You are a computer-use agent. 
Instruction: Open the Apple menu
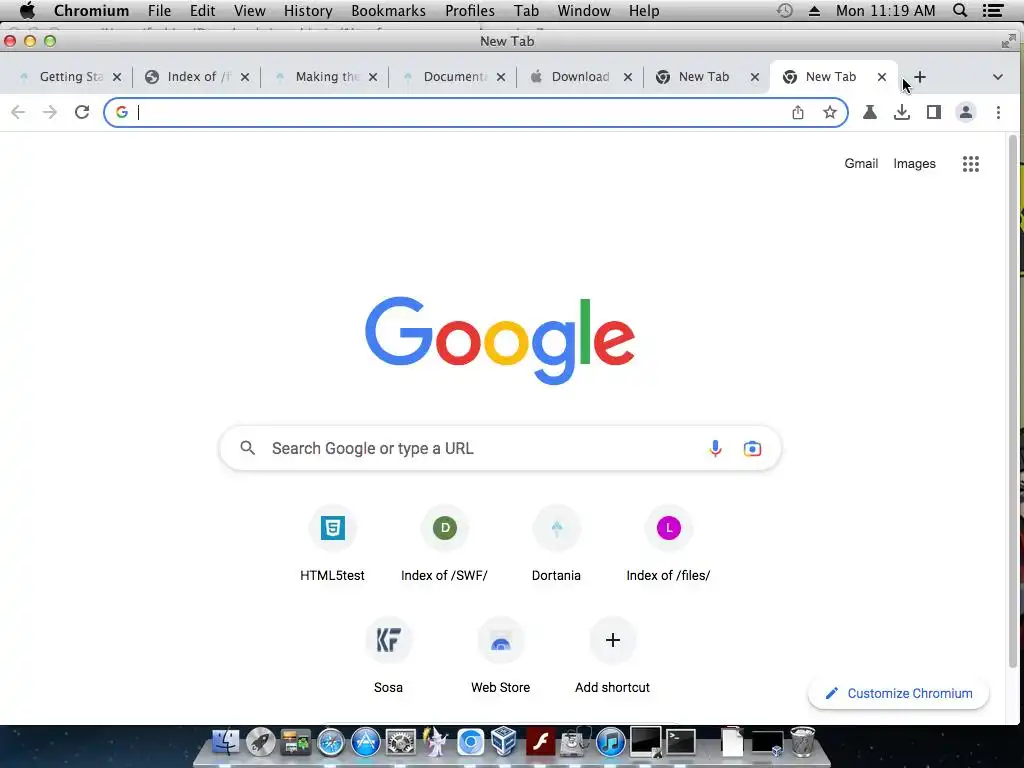click(27, 10)
